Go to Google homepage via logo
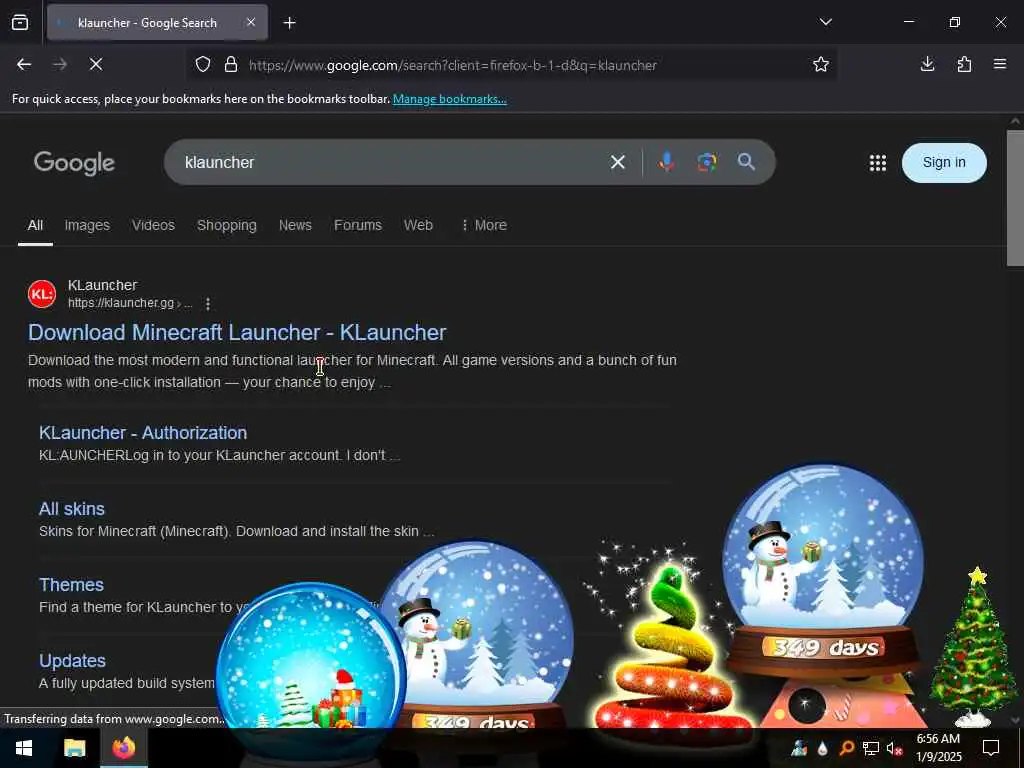 [74, 163]
